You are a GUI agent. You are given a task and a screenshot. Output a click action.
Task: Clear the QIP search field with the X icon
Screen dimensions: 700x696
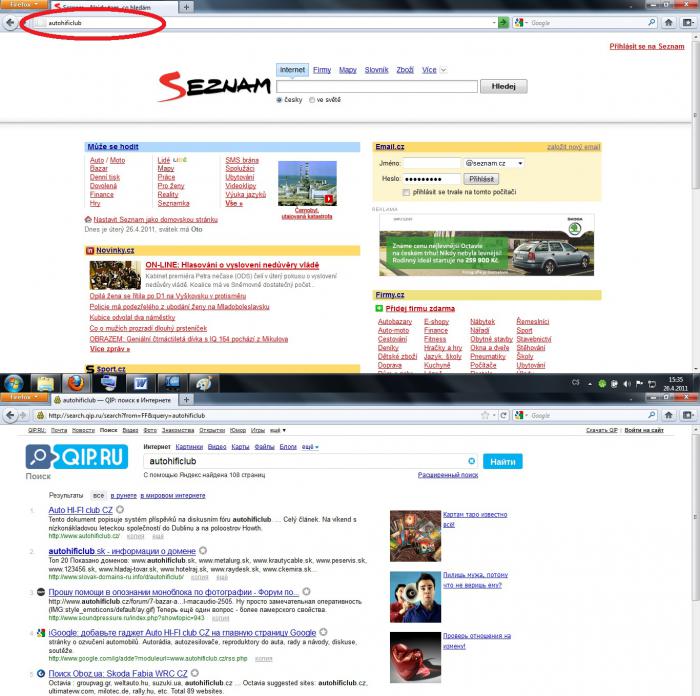[471, 462]
